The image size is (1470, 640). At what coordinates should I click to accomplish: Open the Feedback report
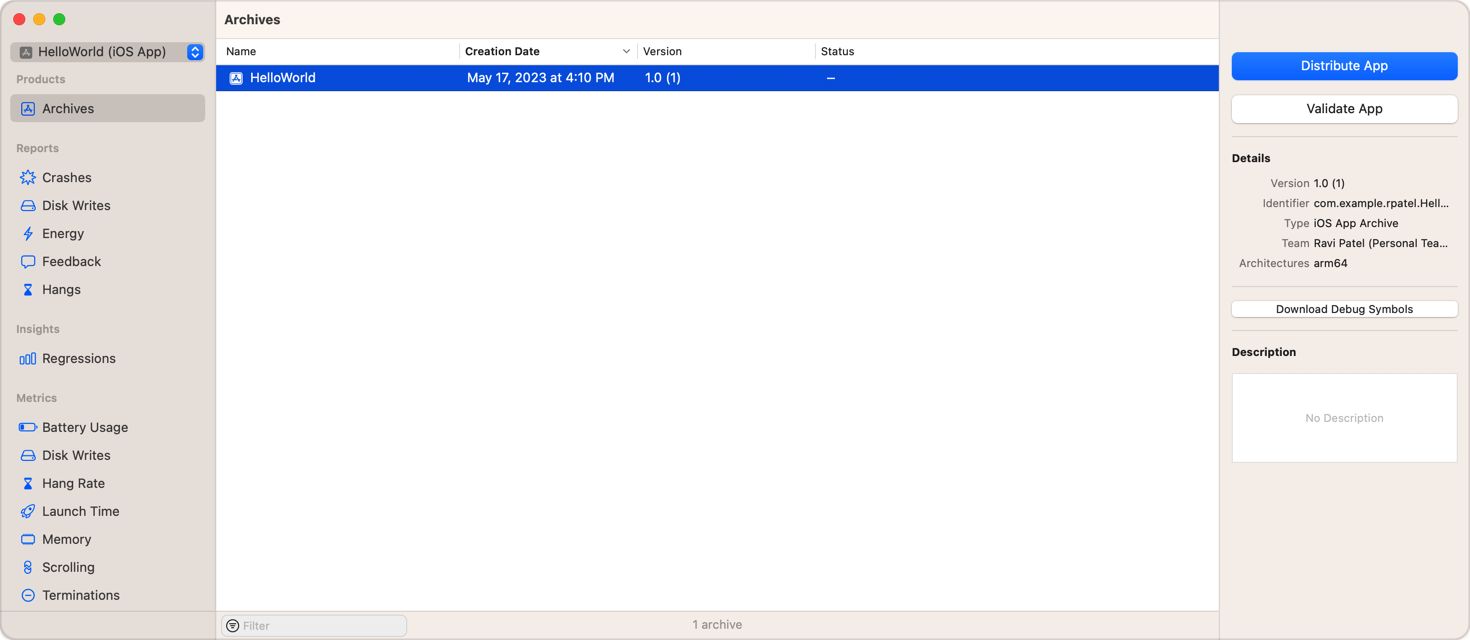[x=108, y=261]
